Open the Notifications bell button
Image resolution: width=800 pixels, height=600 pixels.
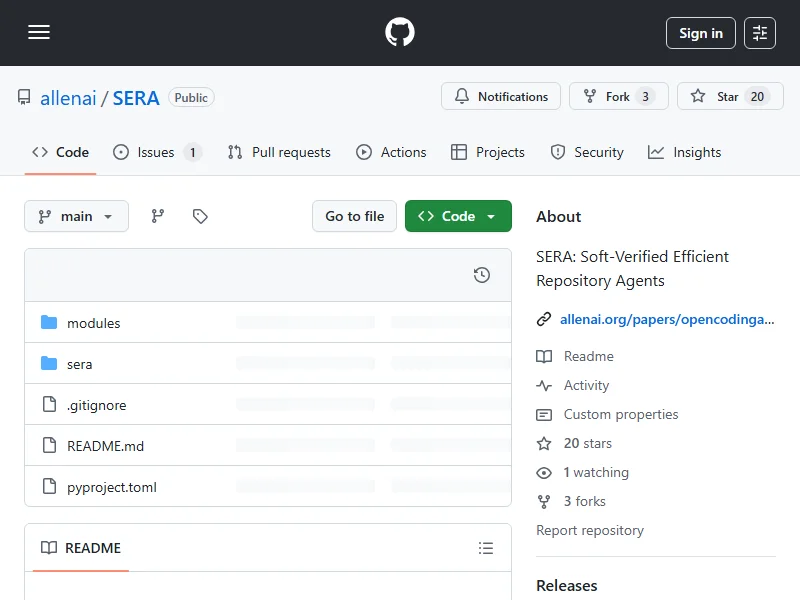tap(501, 97)
